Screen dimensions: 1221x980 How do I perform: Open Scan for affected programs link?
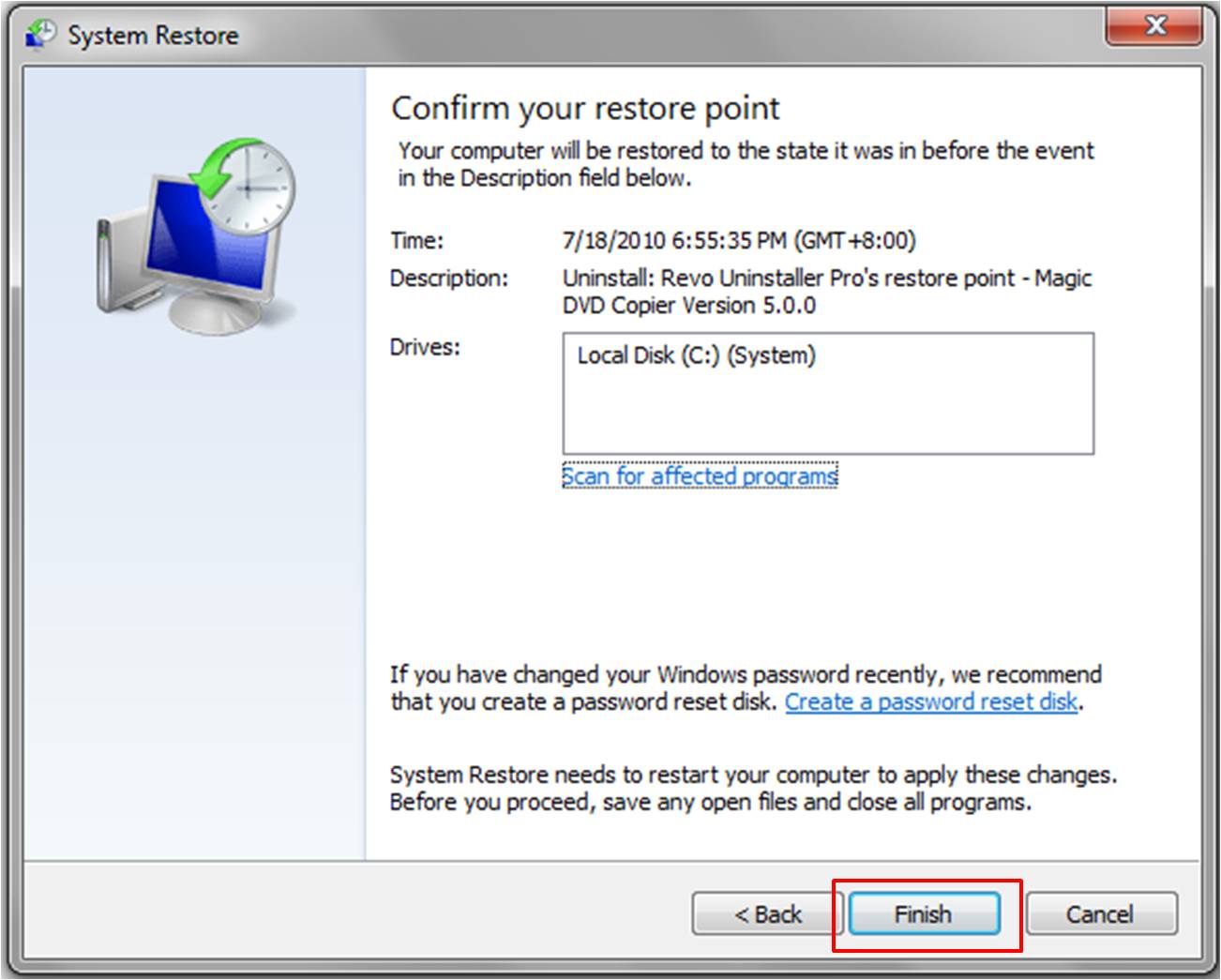[699, 476]
